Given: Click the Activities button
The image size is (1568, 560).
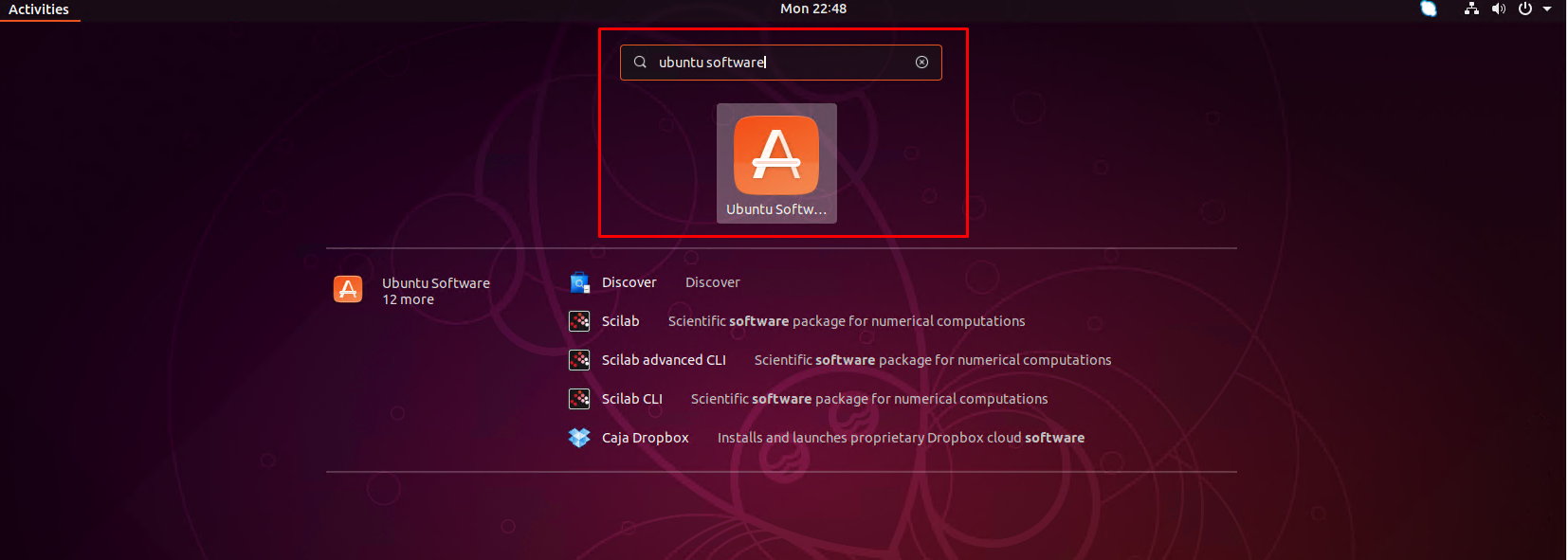Looking at the screenshot, I should pos(39,9).
